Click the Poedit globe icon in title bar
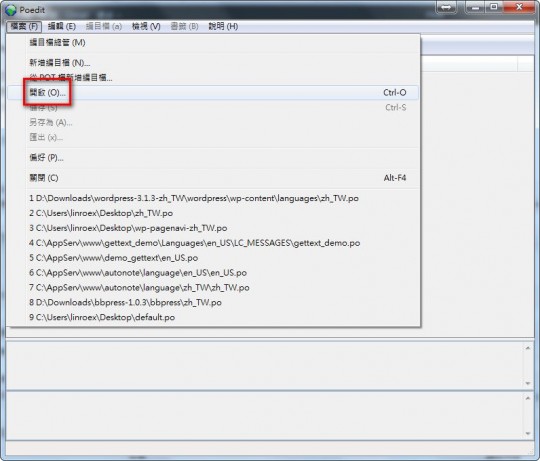This screenshot has height=461, width=540. [x=10, y=10]
